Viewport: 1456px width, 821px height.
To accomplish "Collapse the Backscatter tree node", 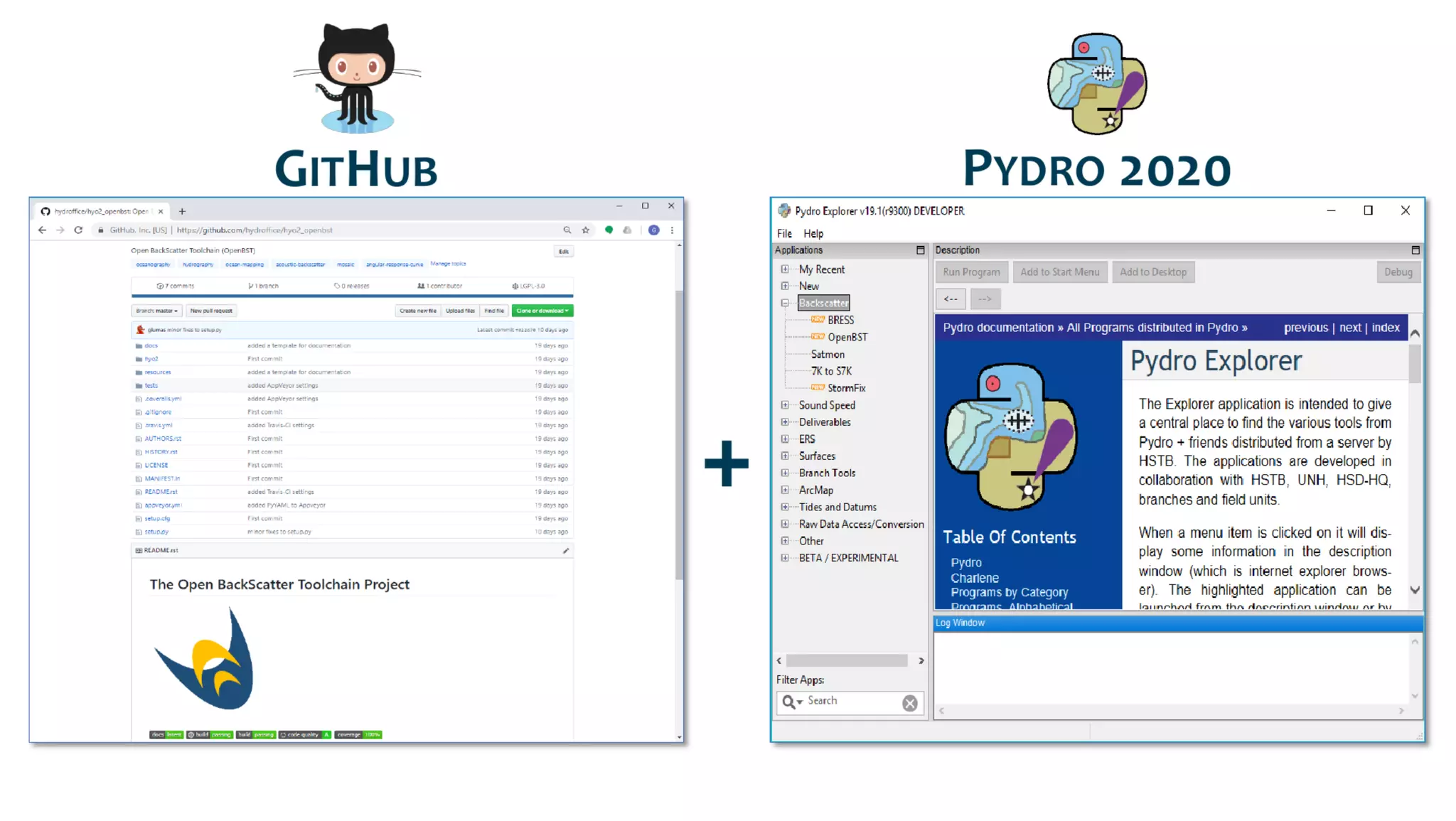I will [x=785, y=303].
